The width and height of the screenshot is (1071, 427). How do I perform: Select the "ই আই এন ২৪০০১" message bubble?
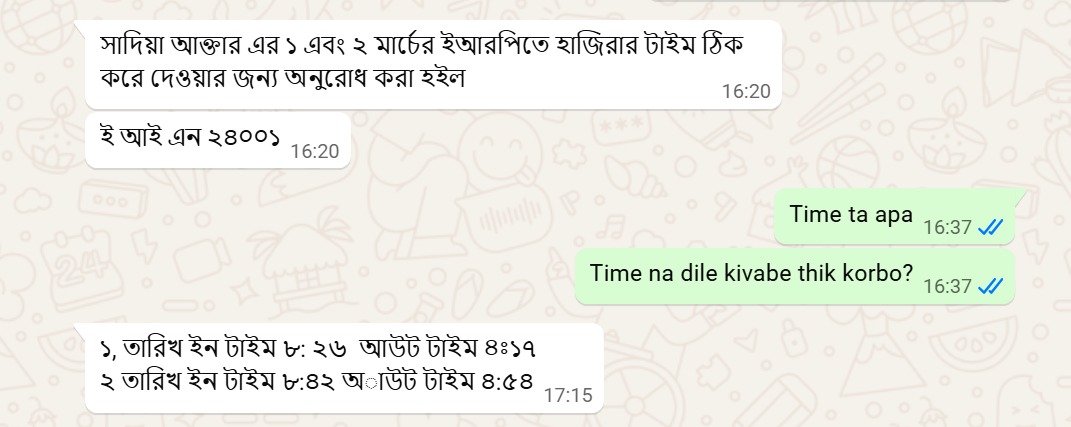pyautogui.click(x=217, y=141)
